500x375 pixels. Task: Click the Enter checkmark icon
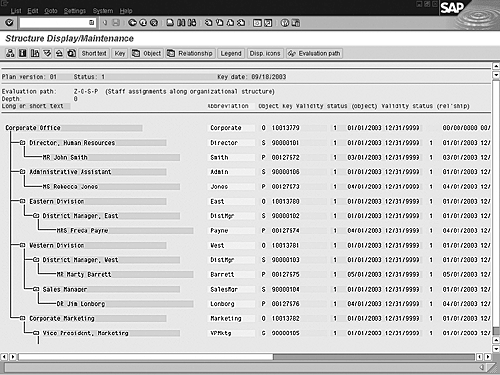(x=9, y=23)
